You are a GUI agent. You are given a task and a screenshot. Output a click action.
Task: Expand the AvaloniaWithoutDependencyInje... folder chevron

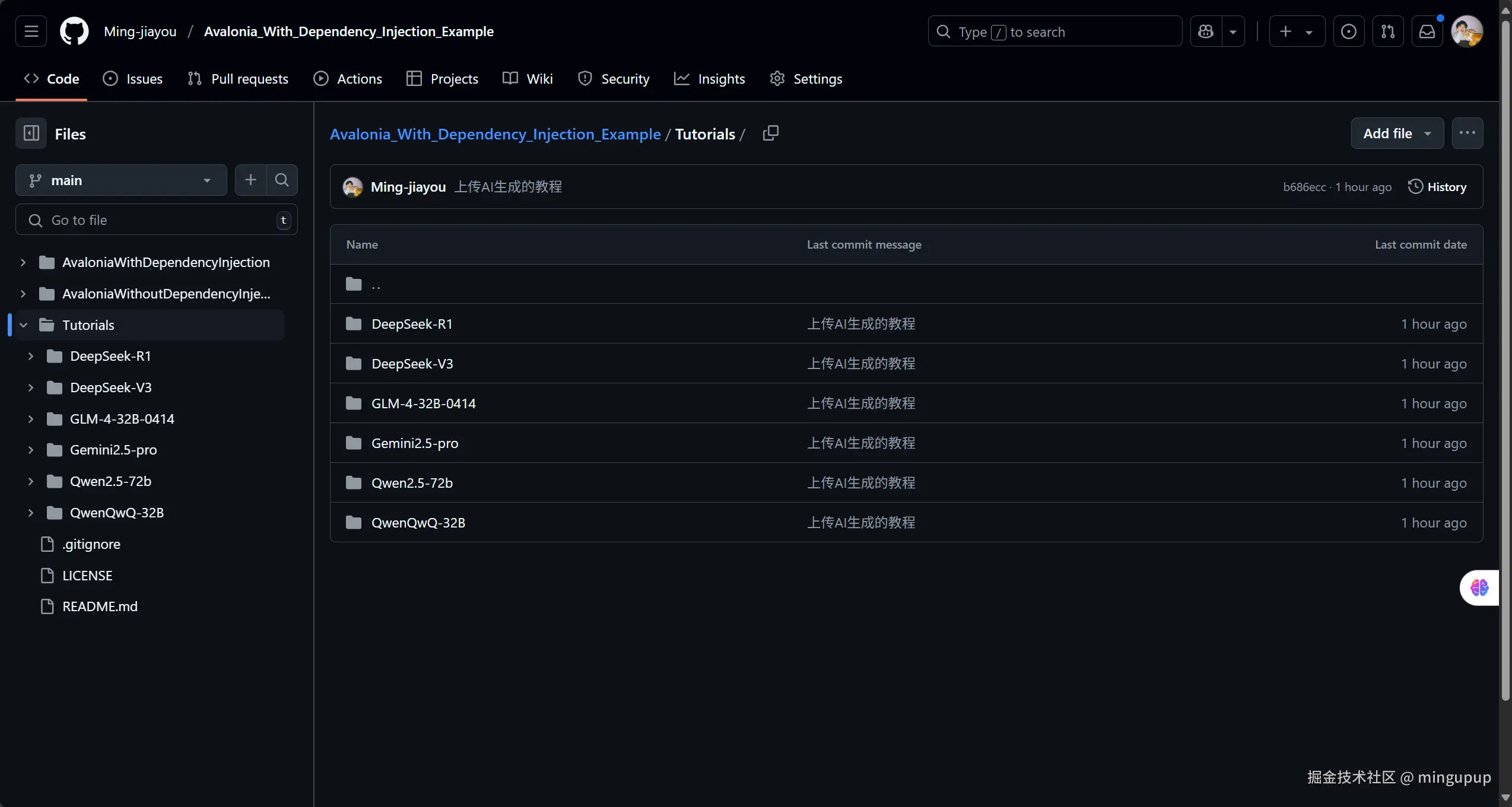coord(23,293)
